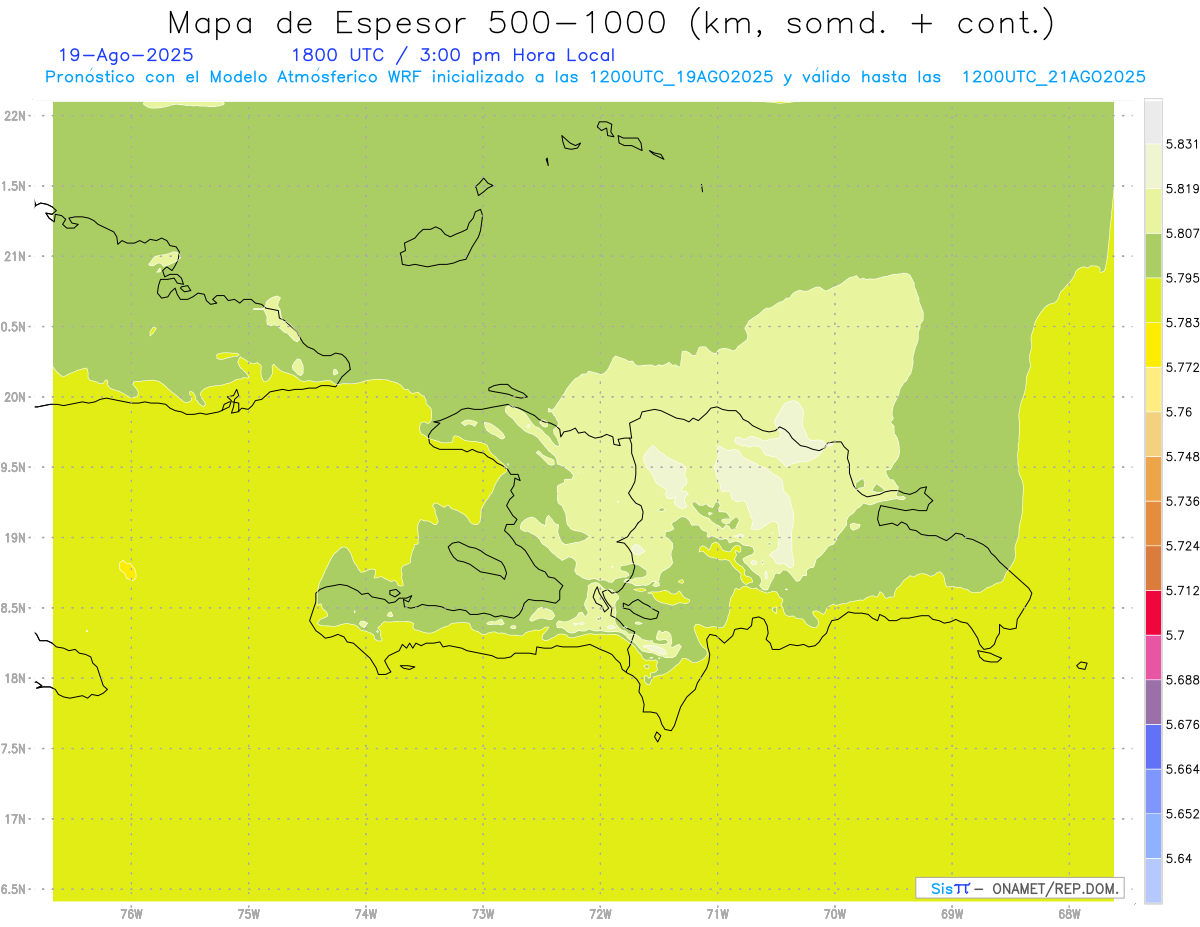Click the '76W' longitude axis label
The height and width of the screenshot is (927, 1200).
(131, 914)
